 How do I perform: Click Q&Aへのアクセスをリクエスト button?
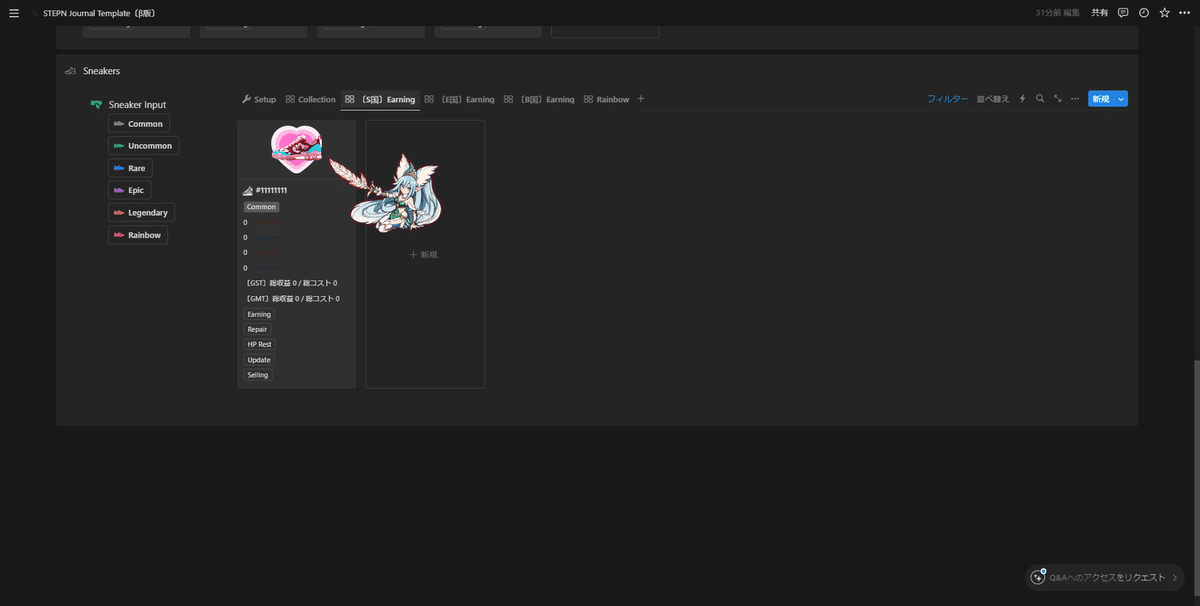[1105, 578]
